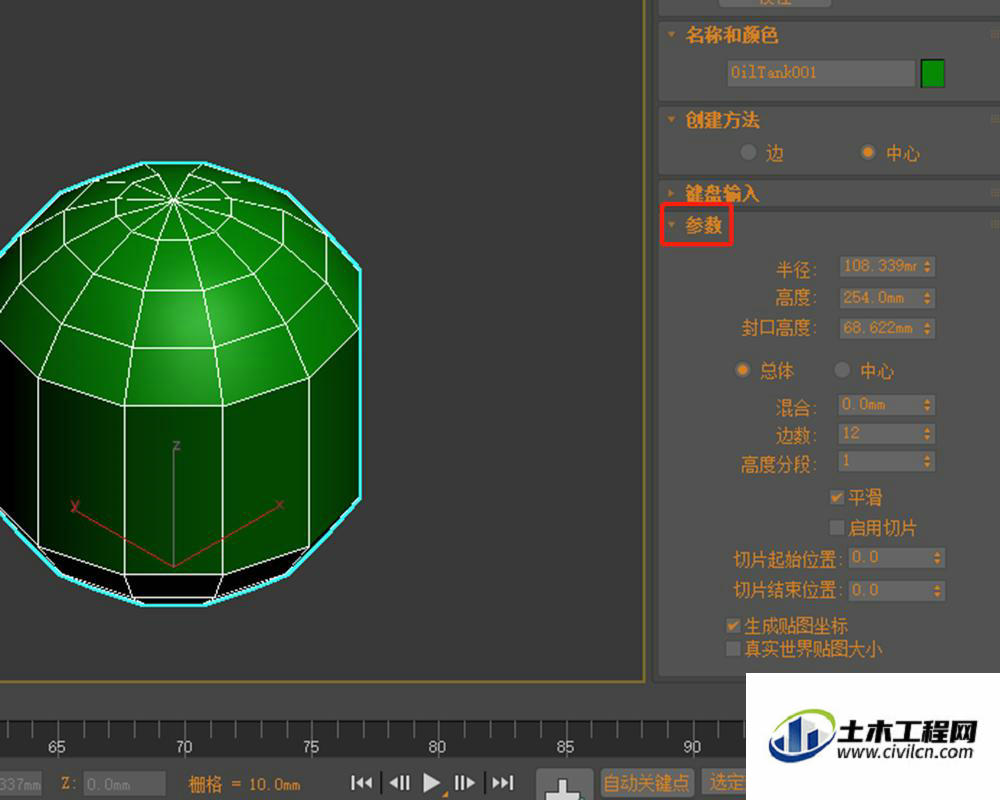1000x800 pixels.
Task: Click the Z coordinate field
Action: [x=125, y=784]
